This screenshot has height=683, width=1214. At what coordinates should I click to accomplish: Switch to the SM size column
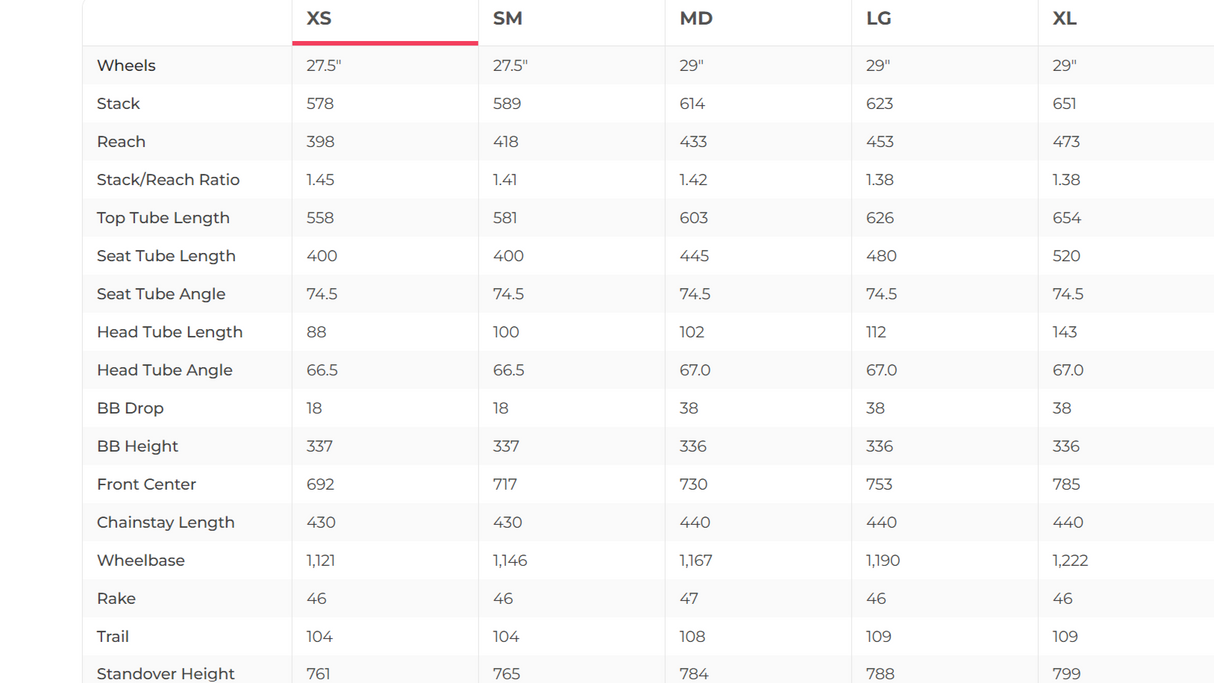pos(507,19)
